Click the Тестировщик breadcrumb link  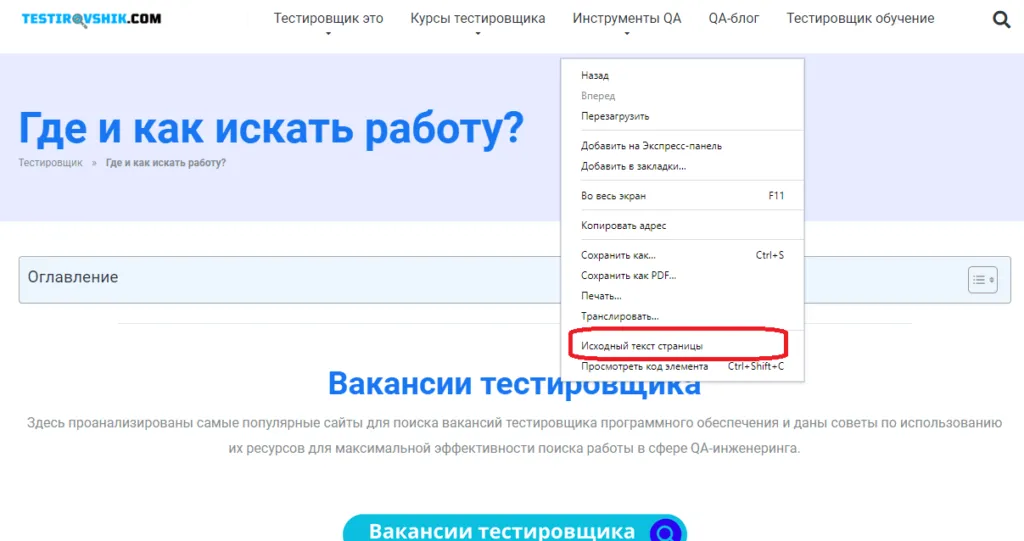pyautogui.click(x=50, y=163)
